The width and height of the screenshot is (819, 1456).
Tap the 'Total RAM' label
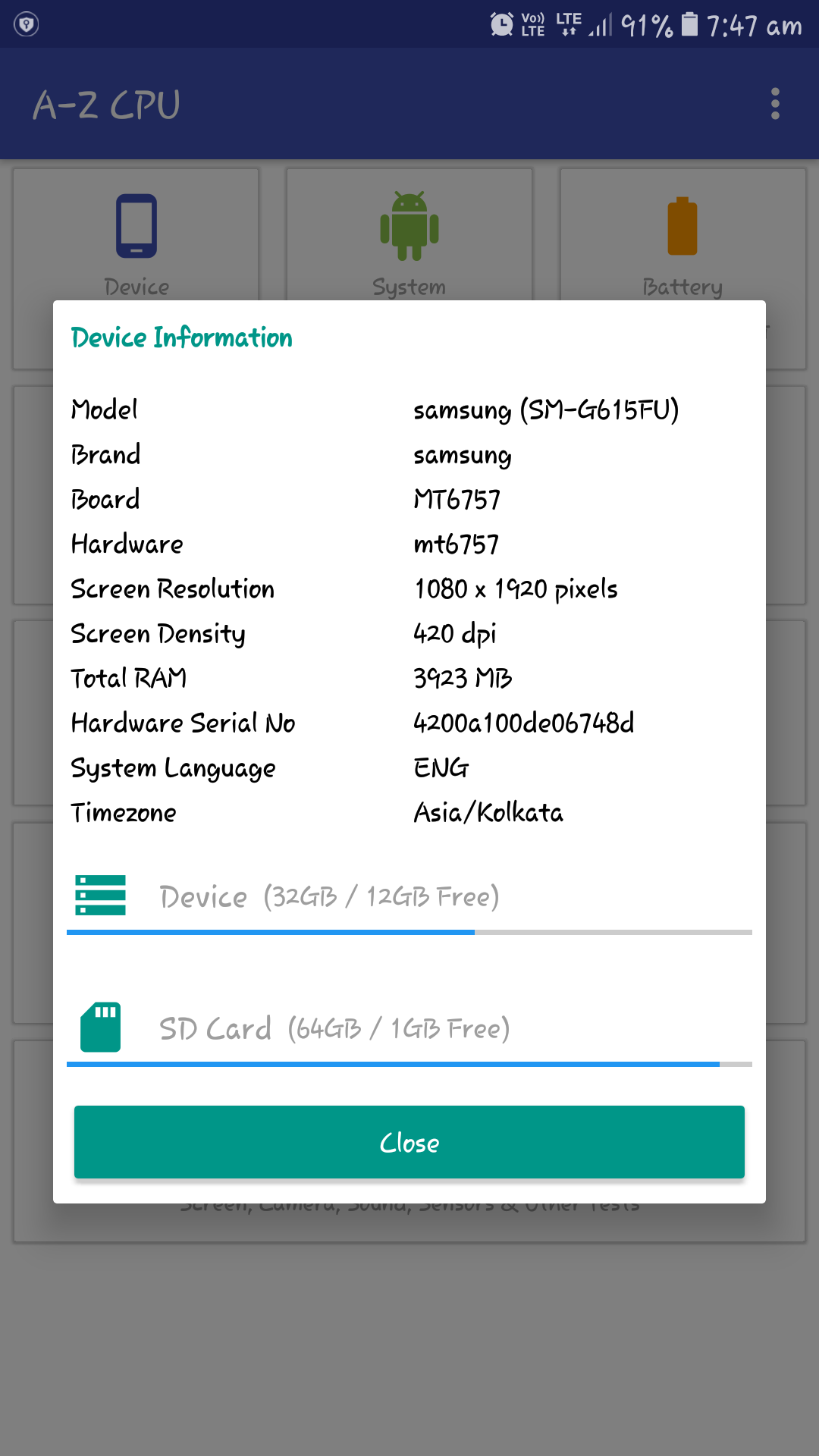pyautogui.click(x=129, y=678)
